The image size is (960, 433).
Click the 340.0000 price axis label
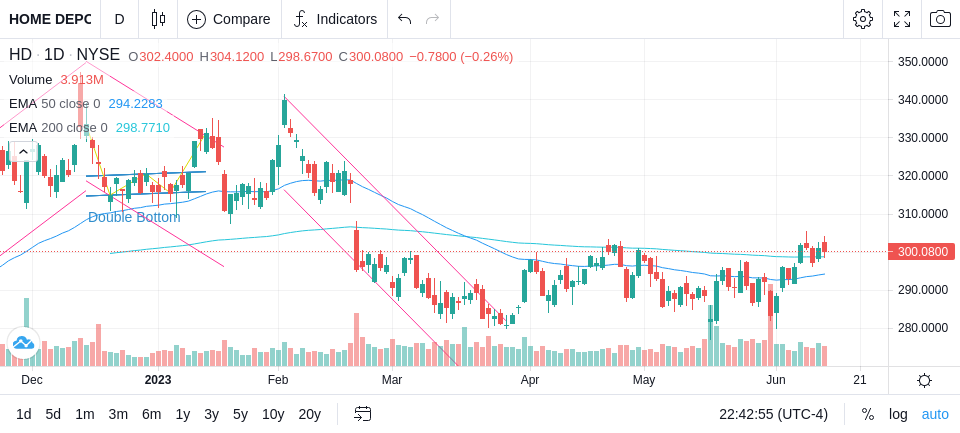[x=923, y=99]
